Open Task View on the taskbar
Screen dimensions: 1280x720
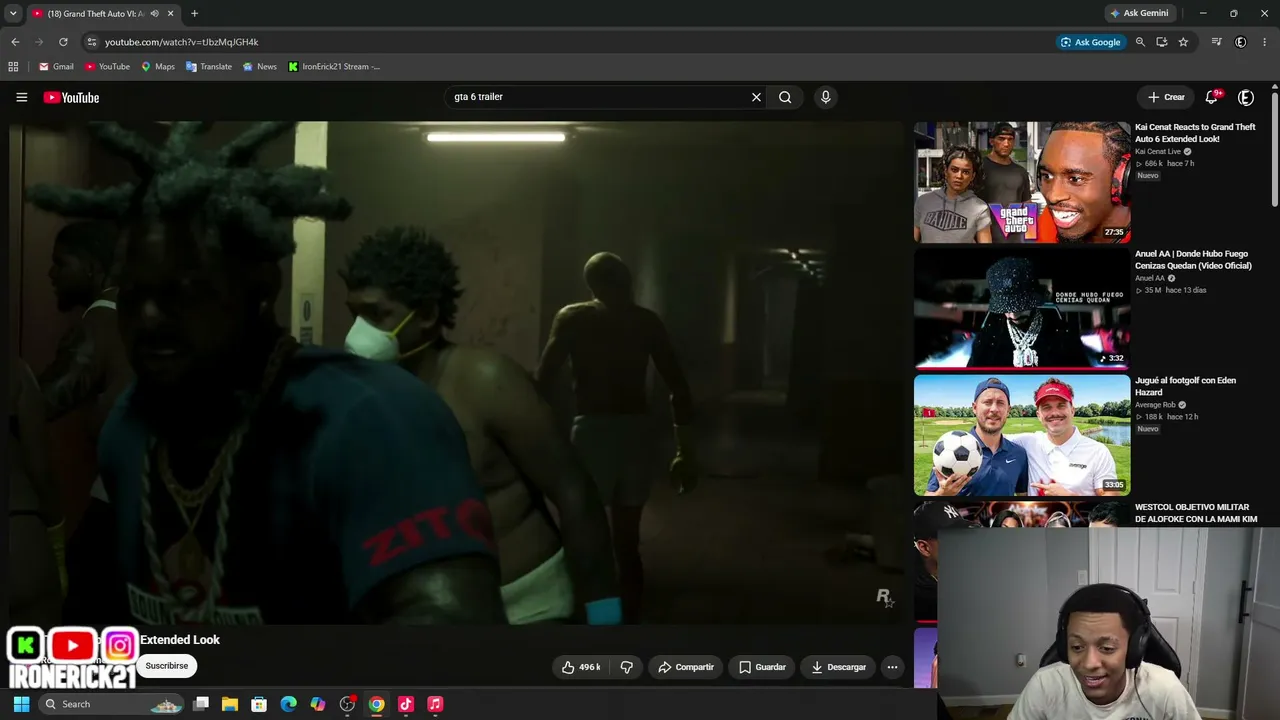201,704
